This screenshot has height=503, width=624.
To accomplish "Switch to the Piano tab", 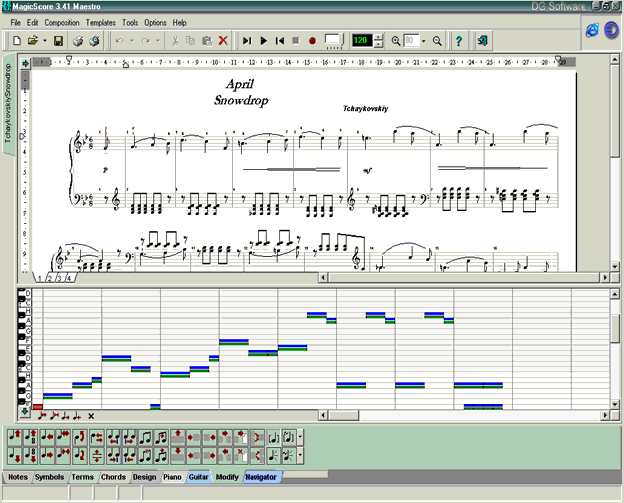I will (172, 477).
